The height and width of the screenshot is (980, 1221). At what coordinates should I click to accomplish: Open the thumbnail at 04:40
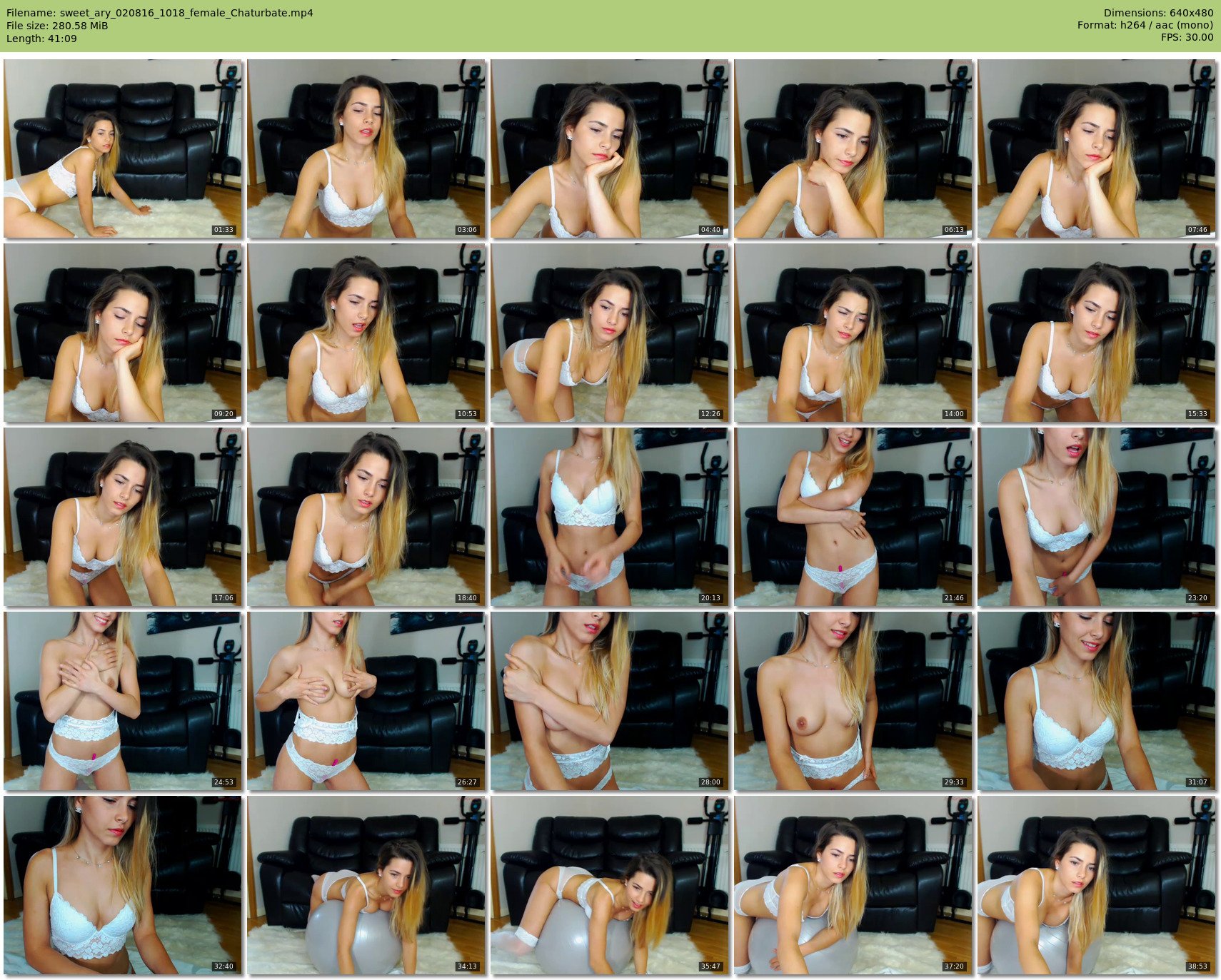(x=610, y=148)
